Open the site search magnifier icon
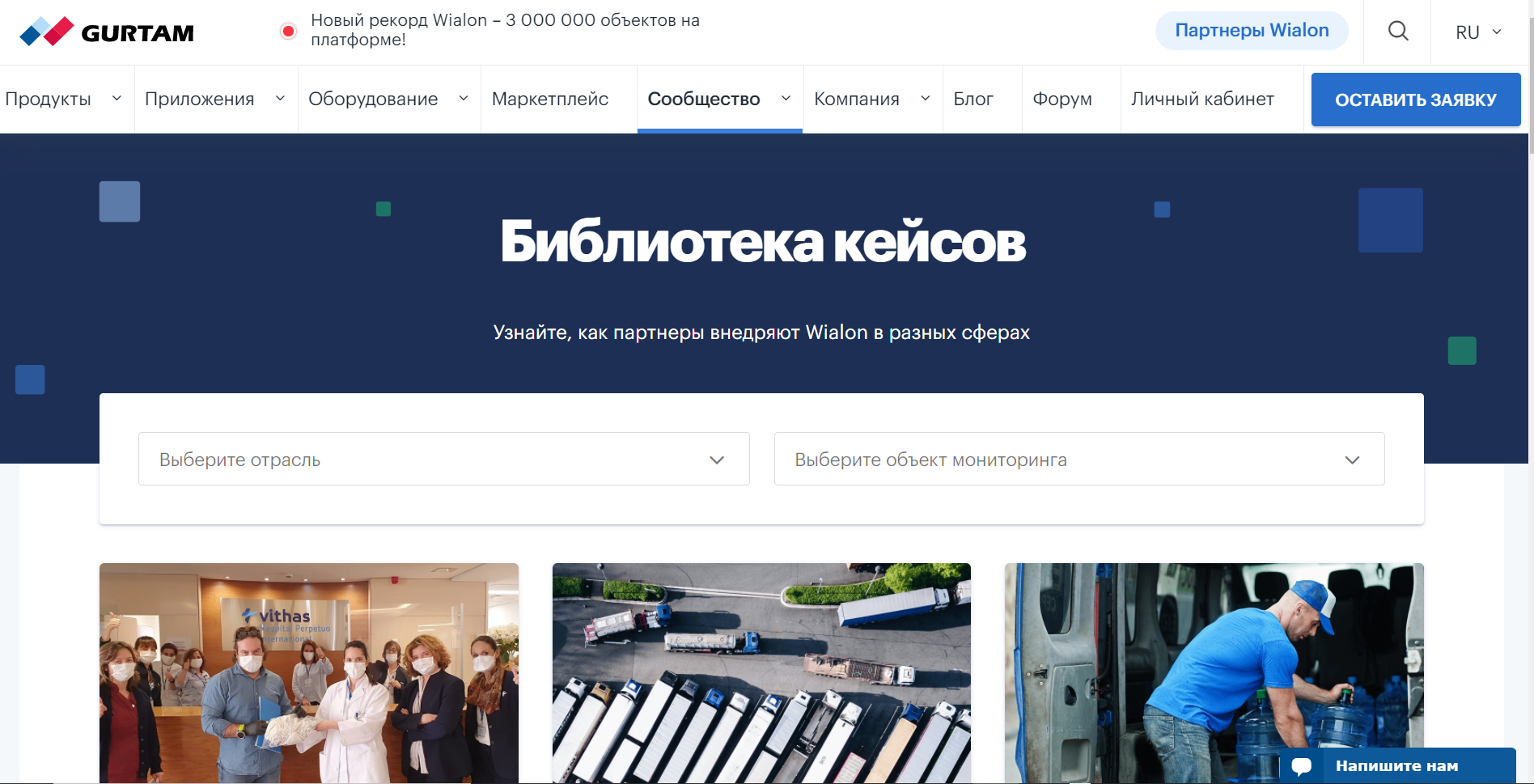 [1397, 31]
